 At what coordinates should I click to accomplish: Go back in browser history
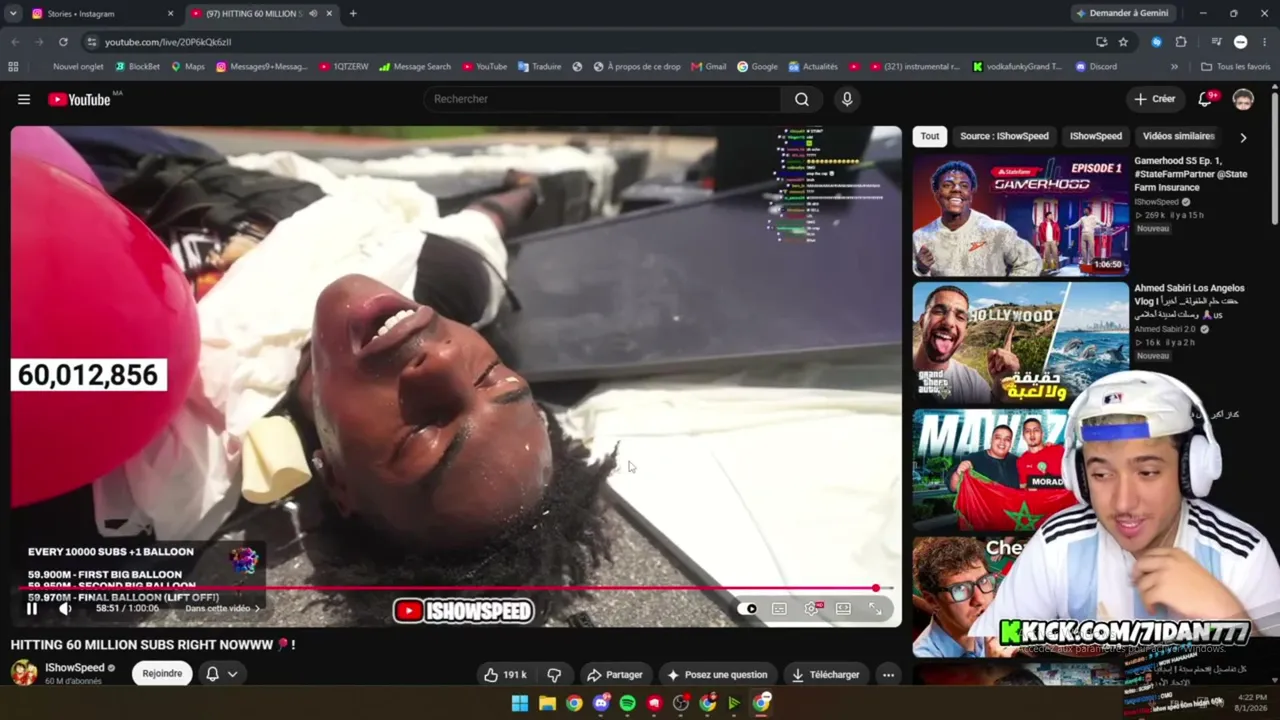point(15,42)
